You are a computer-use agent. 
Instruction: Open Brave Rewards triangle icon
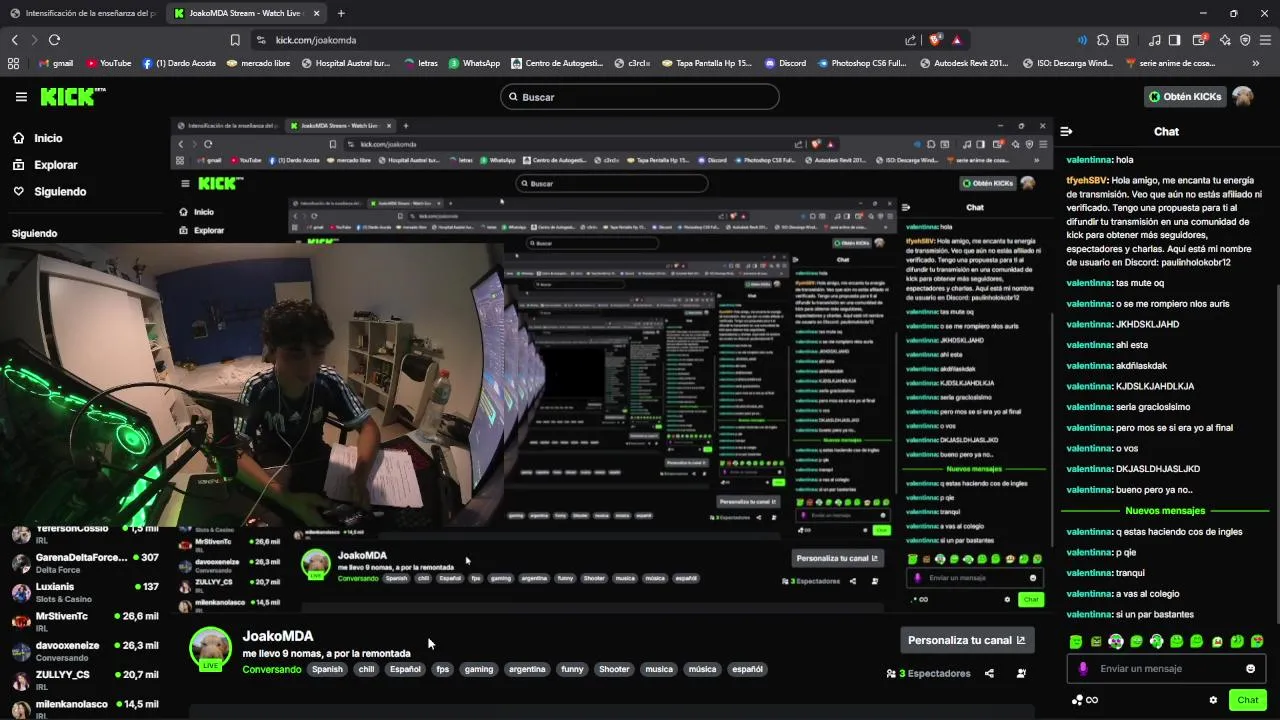(x=957, y=40)
